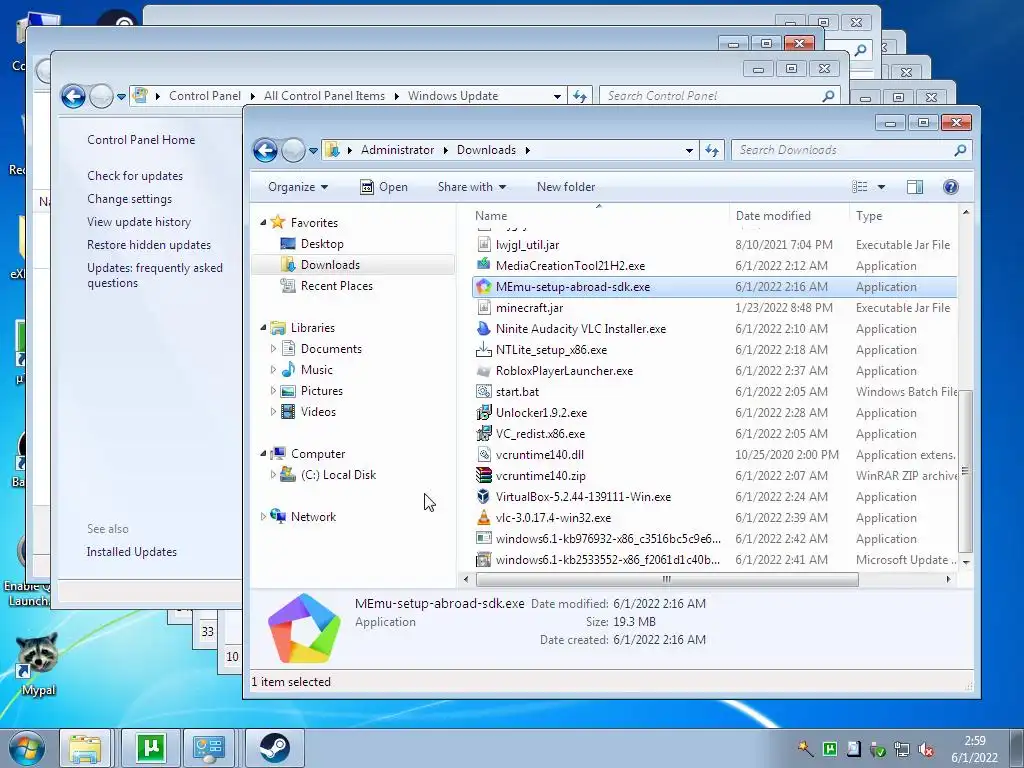The width and height of the screenshot is (1024, 768).
Task: Click the large MEmu logo in details pane
Action: tap(304, 628)
